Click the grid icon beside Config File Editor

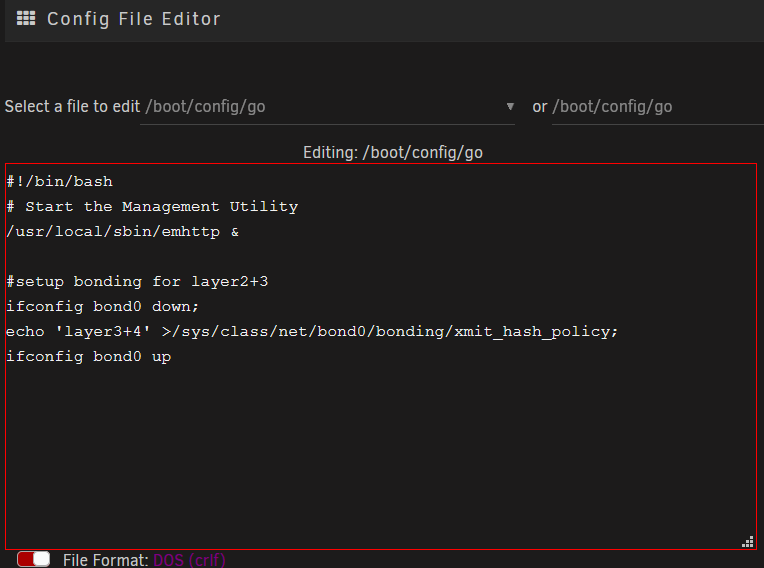tap(26, 19)
